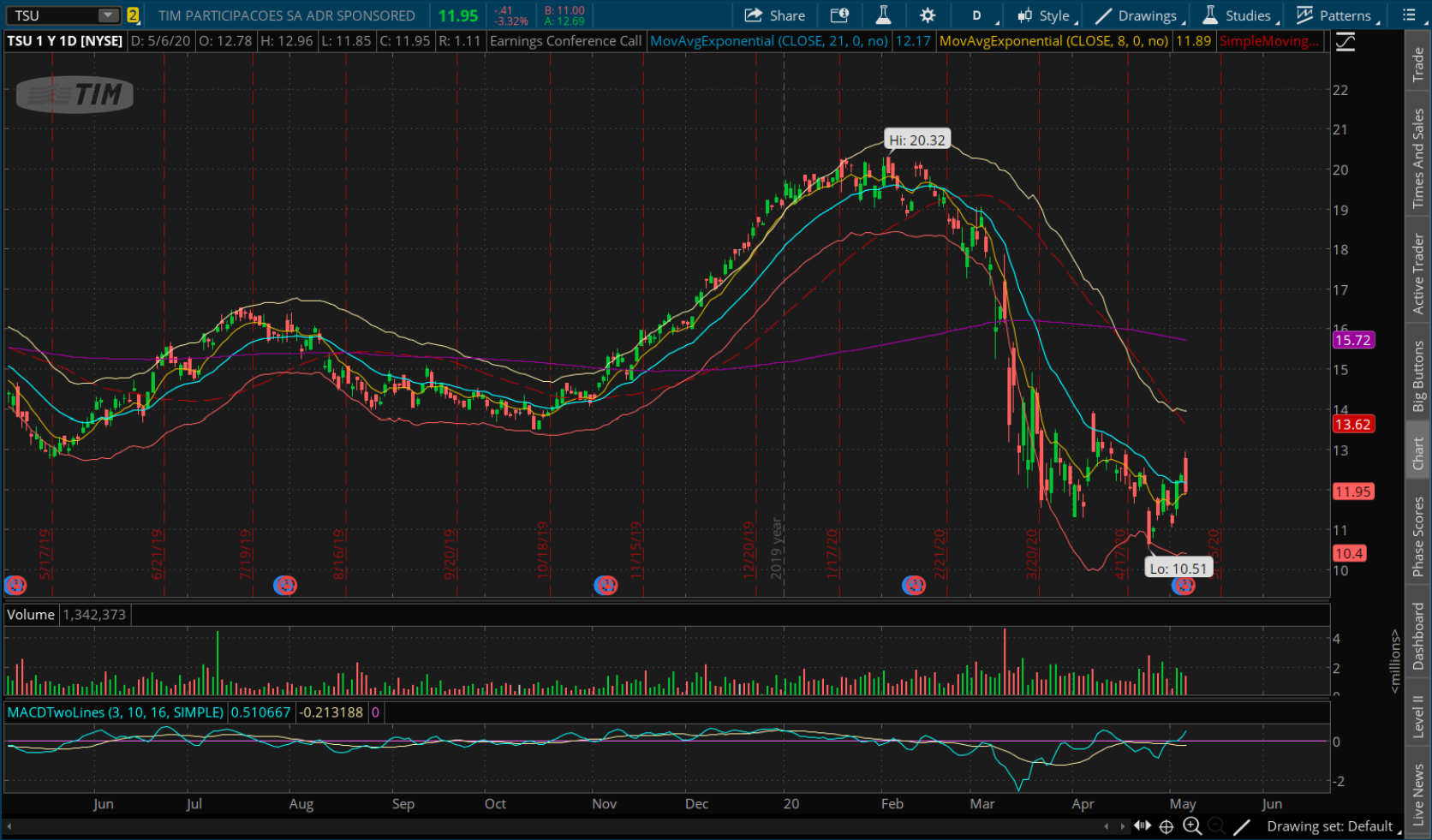Click the TSU 1 Y 1D [NYSE] chart title

pos(65,41)
